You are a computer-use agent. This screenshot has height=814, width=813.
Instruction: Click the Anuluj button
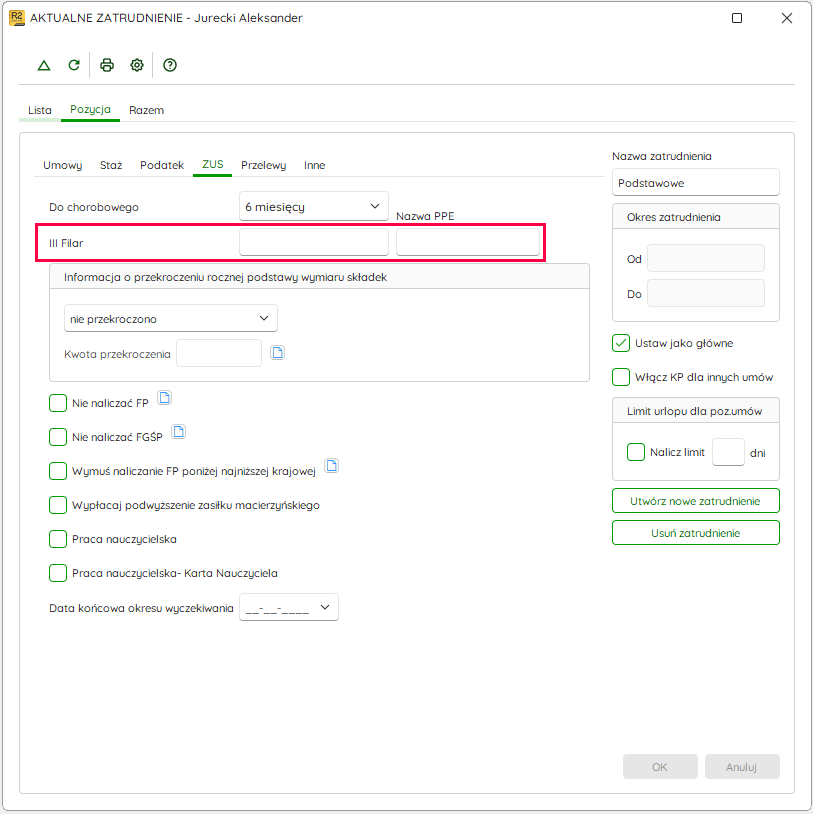click(x=742, y=767)
